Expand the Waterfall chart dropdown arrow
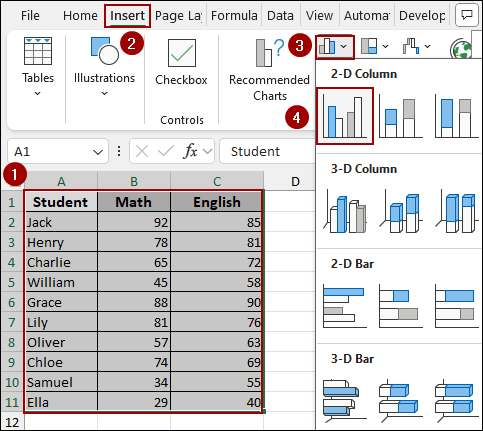 [427, 46]
